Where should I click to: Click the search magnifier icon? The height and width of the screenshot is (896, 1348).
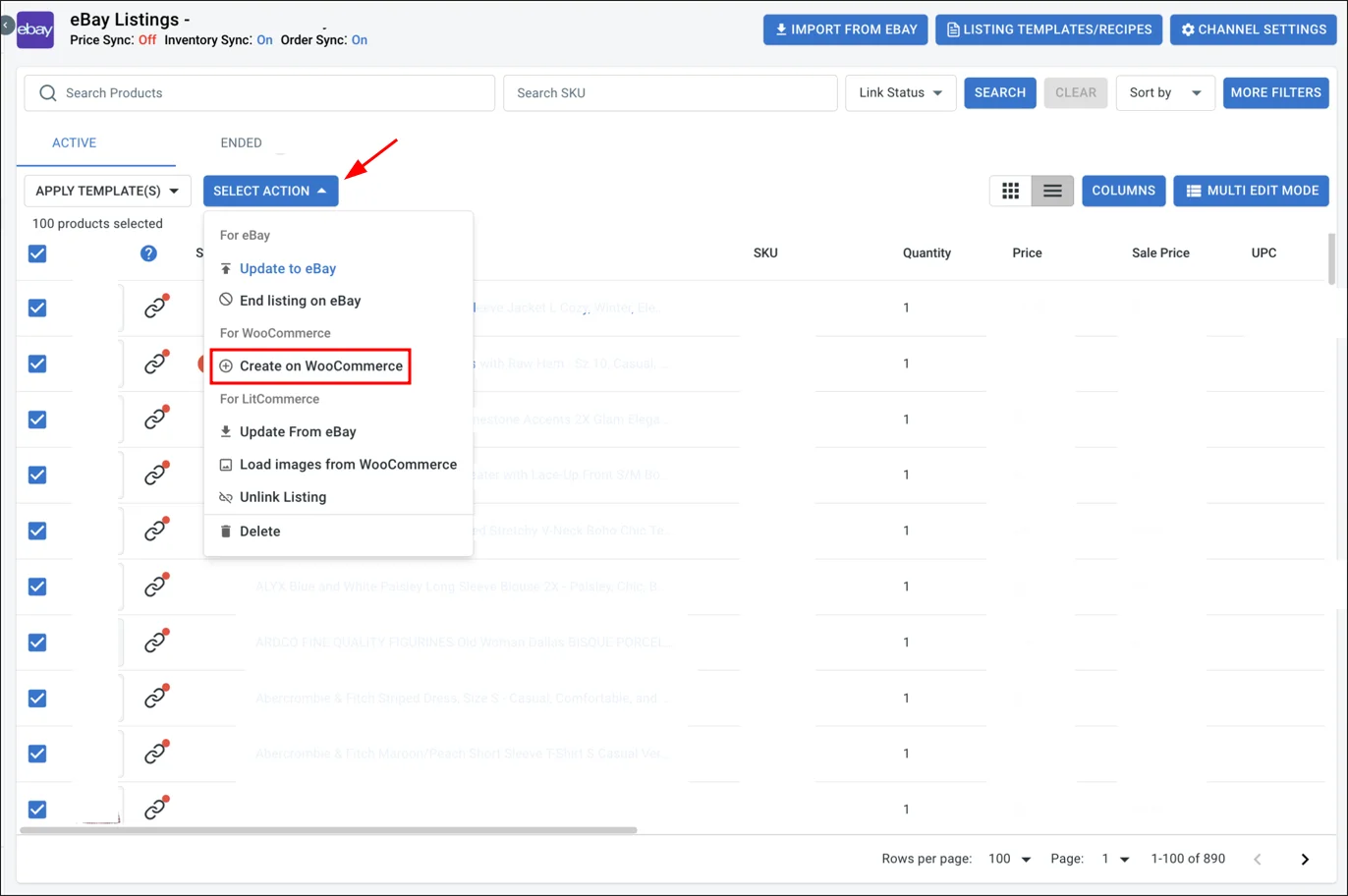[47, 93]
